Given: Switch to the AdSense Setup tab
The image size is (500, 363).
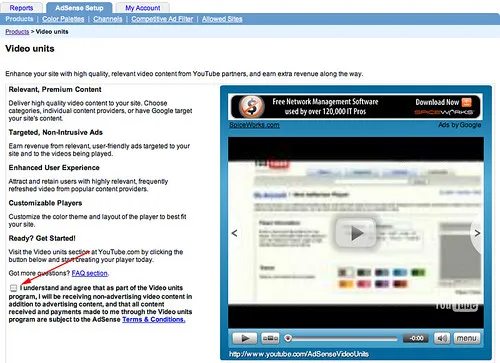Looking at the screenshot, I should point(79,8).
